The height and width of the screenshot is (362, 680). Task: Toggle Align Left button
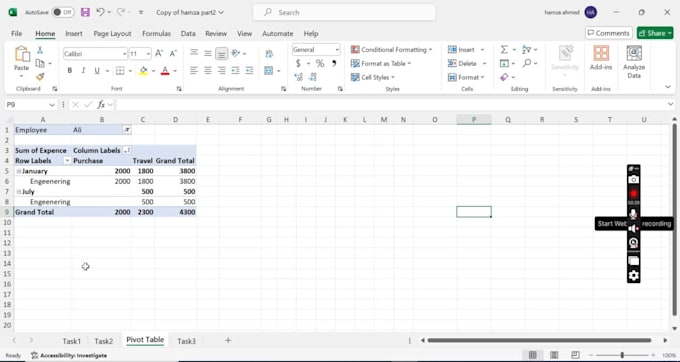pos(194,71)
